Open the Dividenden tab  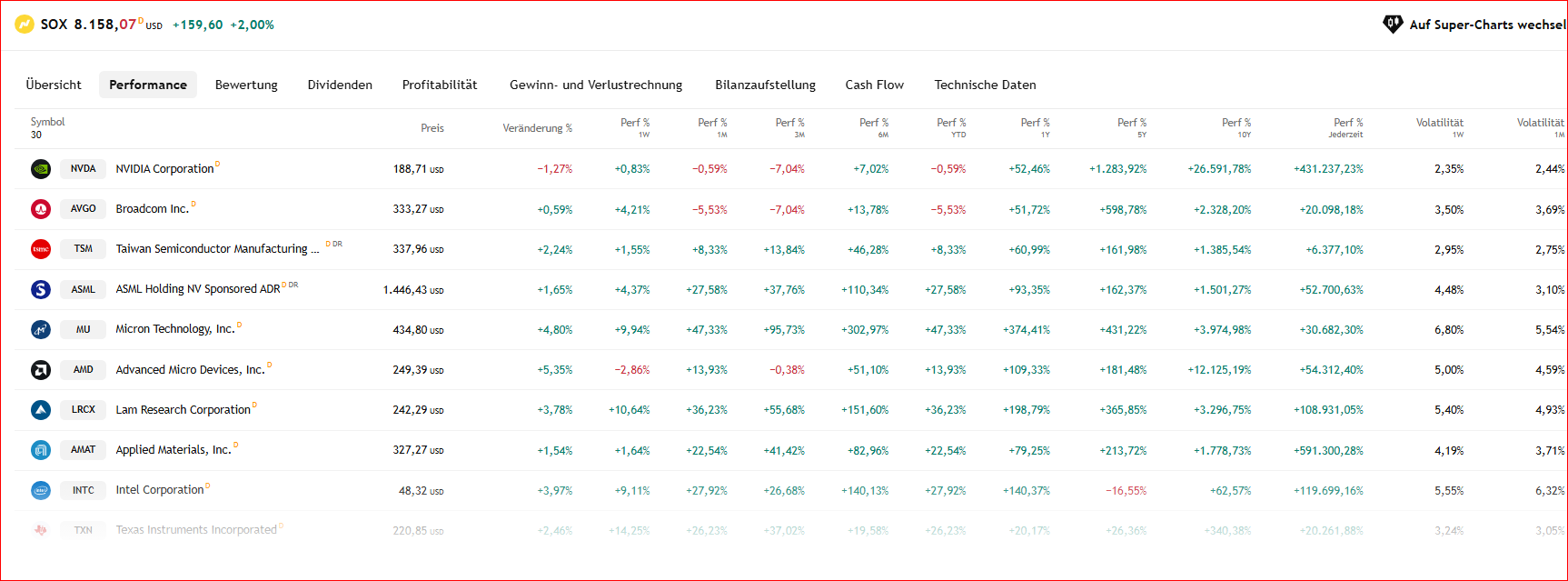tap(340, 85)
